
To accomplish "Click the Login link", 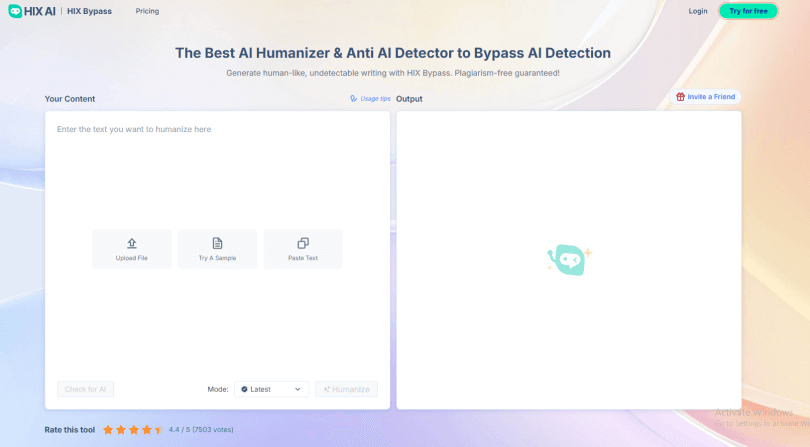I will pos(697,11).
